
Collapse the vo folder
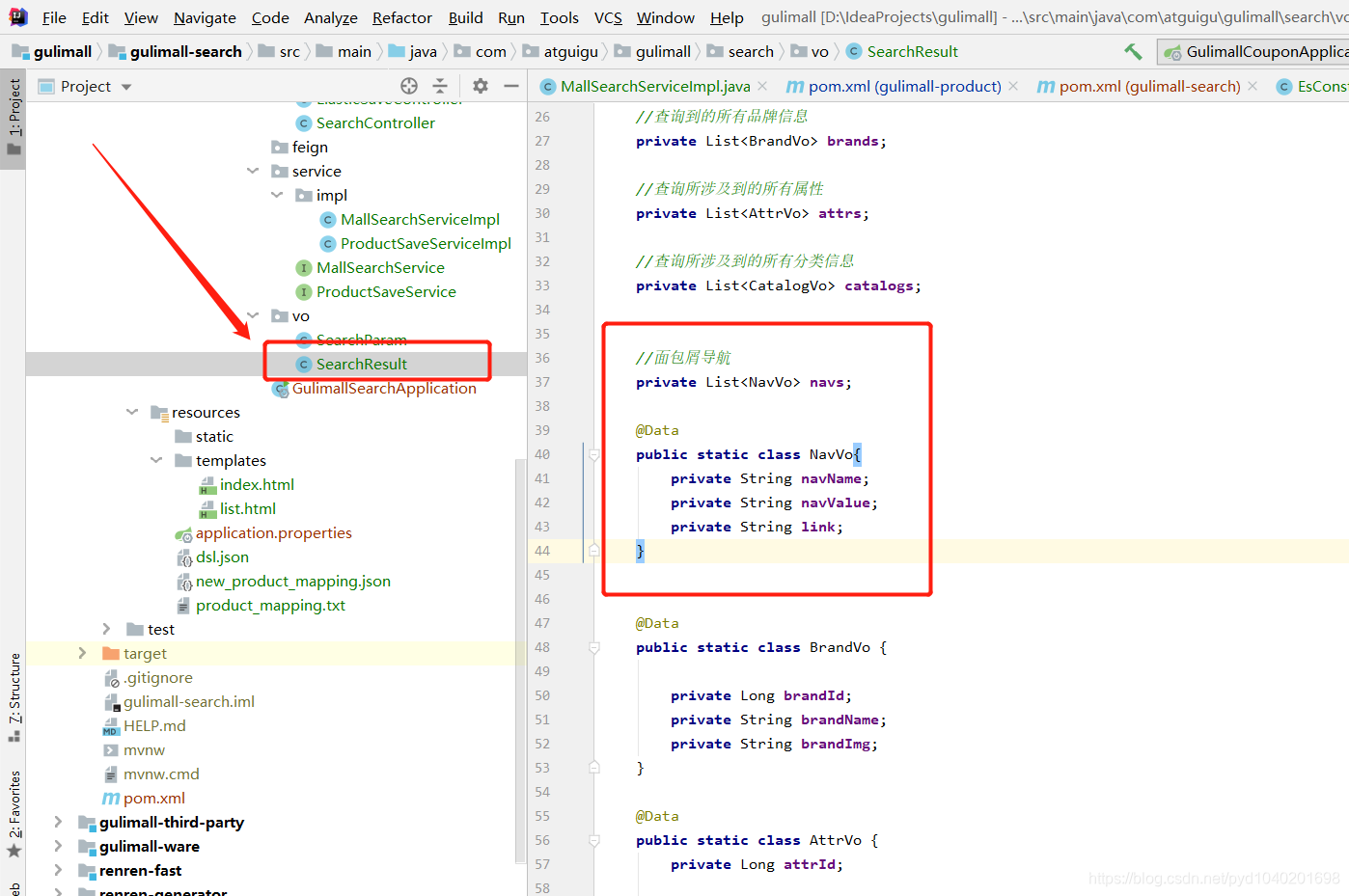coord(253,315)
